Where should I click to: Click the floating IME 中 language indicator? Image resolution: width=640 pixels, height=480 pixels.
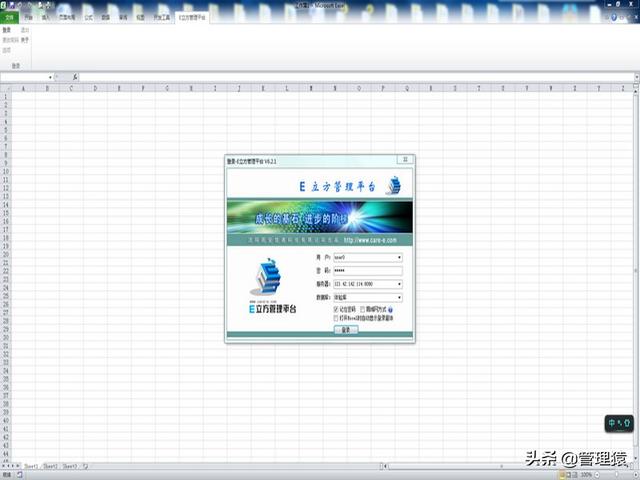pos(611,423)
